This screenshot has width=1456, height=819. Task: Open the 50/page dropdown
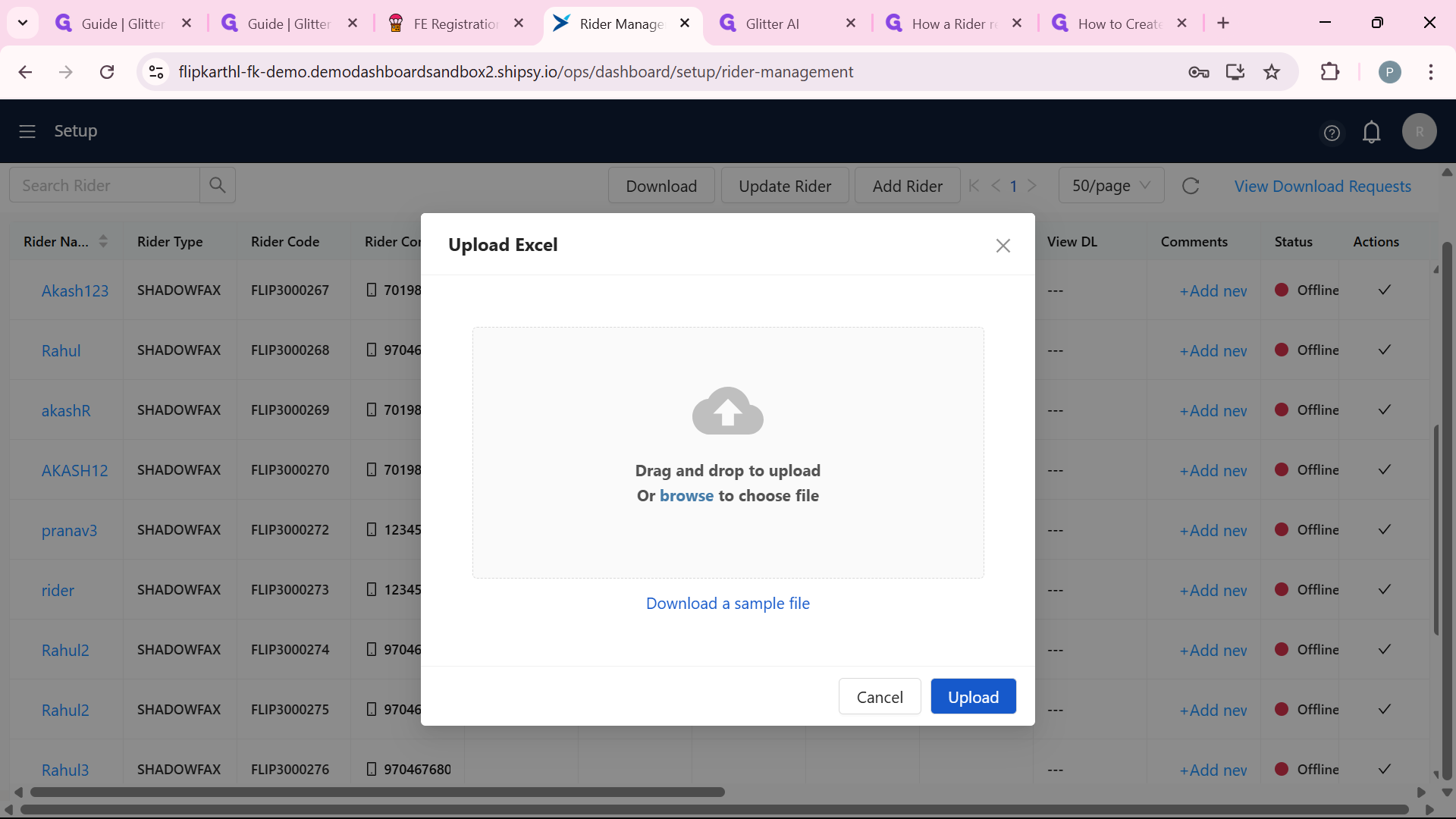[1111, 186]
